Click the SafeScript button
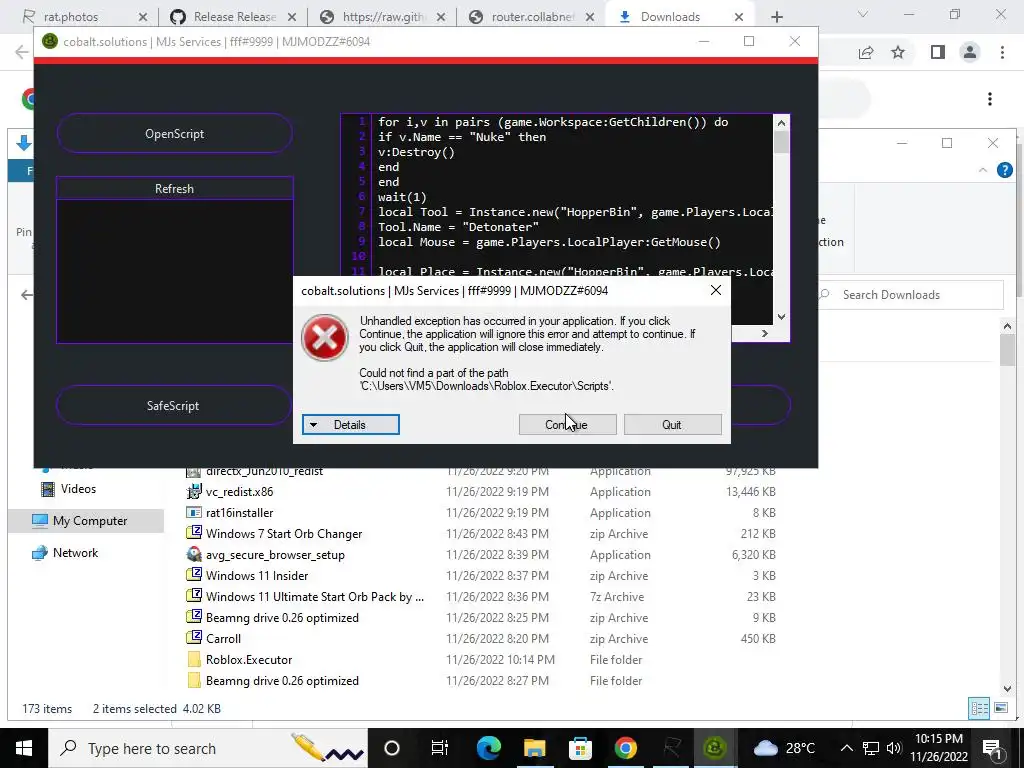This screenshot has height=768, width=1024. coord(173,406)
